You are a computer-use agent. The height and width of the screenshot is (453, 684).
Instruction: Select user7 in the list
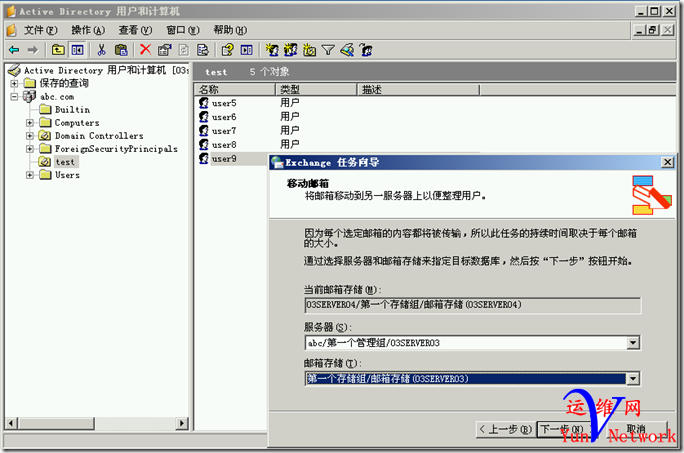224,131
